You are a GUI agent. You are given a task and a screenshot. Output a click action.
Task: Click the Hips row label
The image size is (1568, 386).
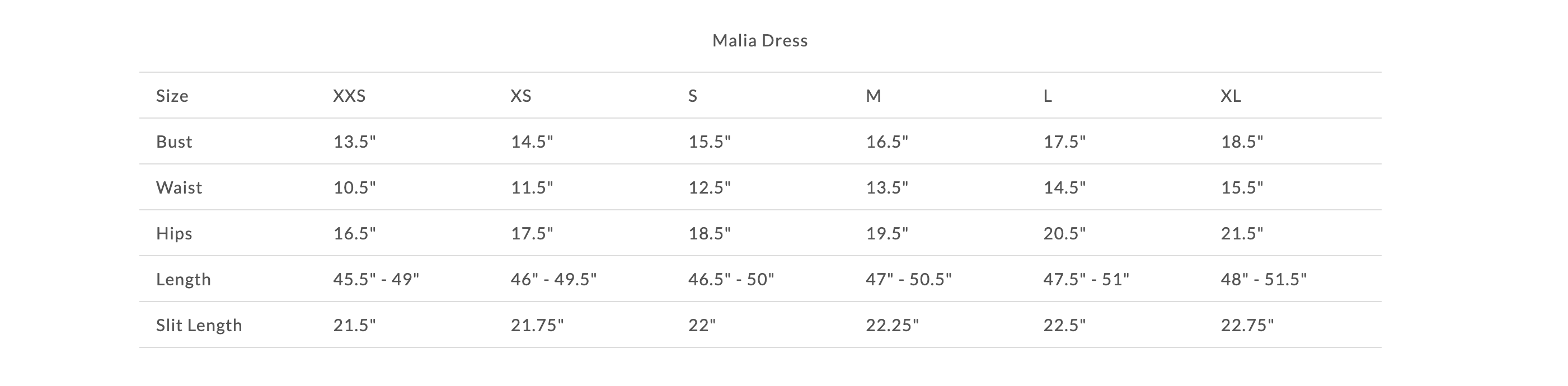(x=174, y=234)
